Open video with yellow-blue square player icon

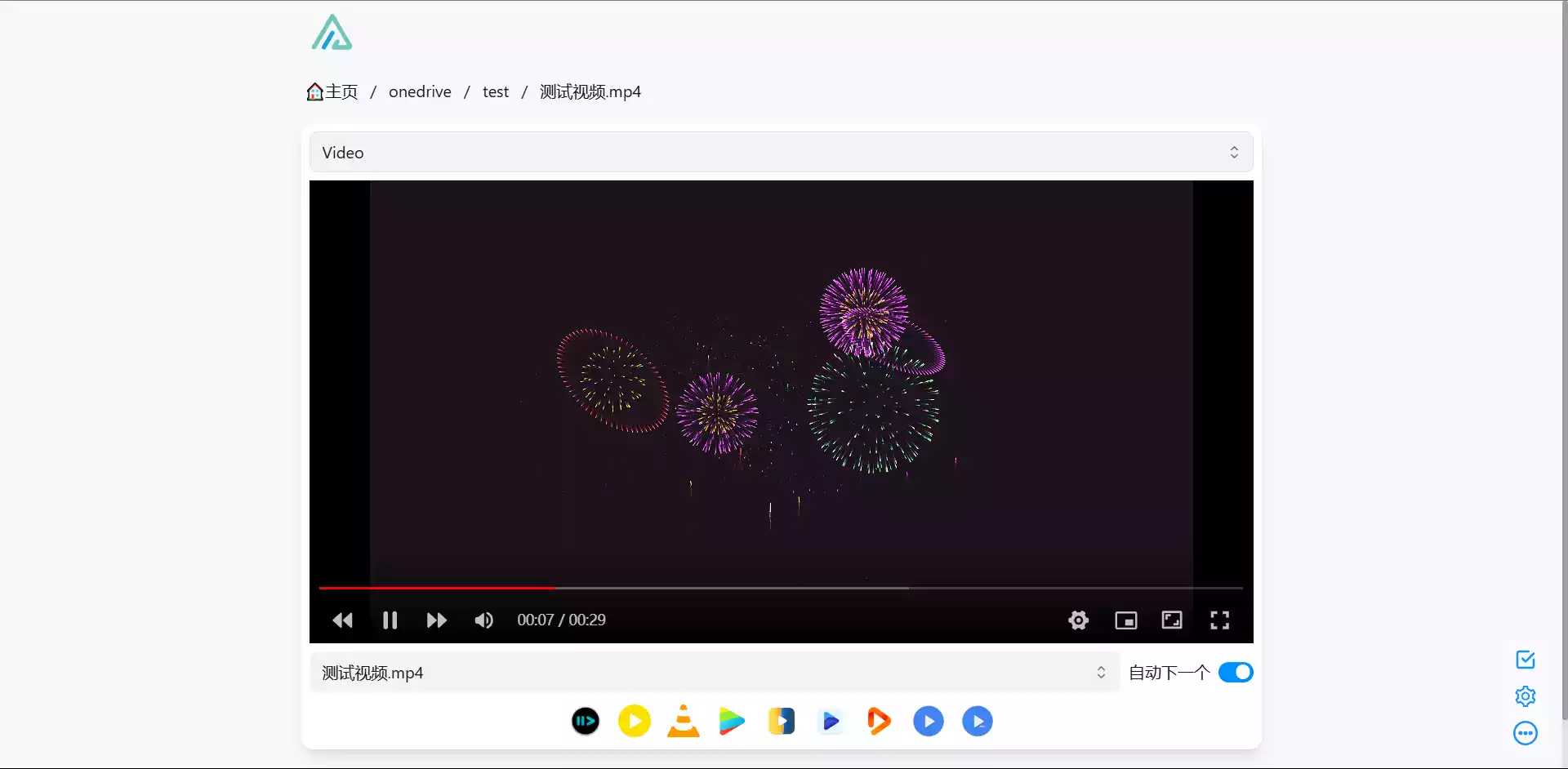[x=781, y=721]
